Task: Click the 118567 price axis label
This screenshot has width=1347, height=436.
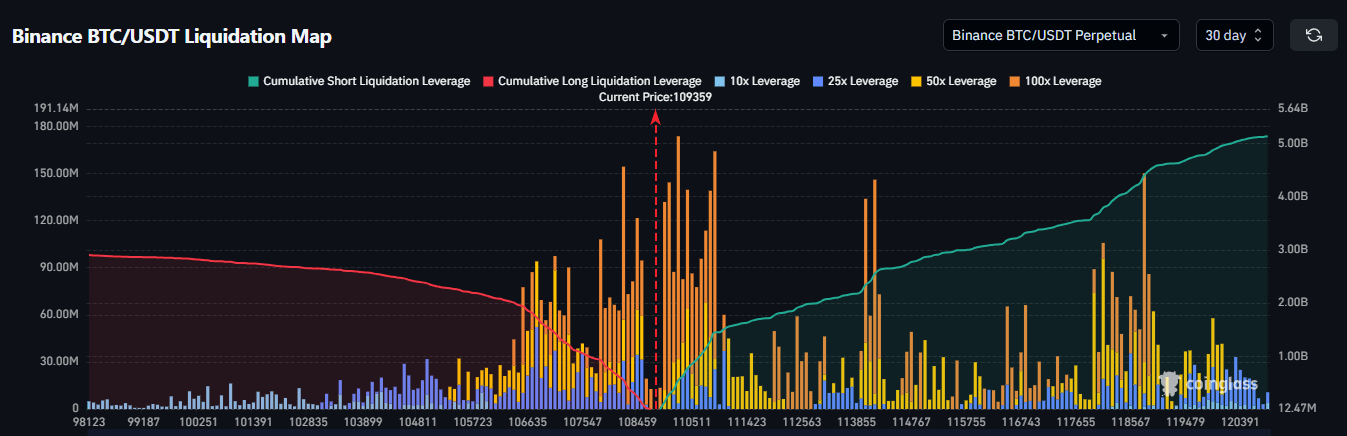Action: [x=1131, y=423]
